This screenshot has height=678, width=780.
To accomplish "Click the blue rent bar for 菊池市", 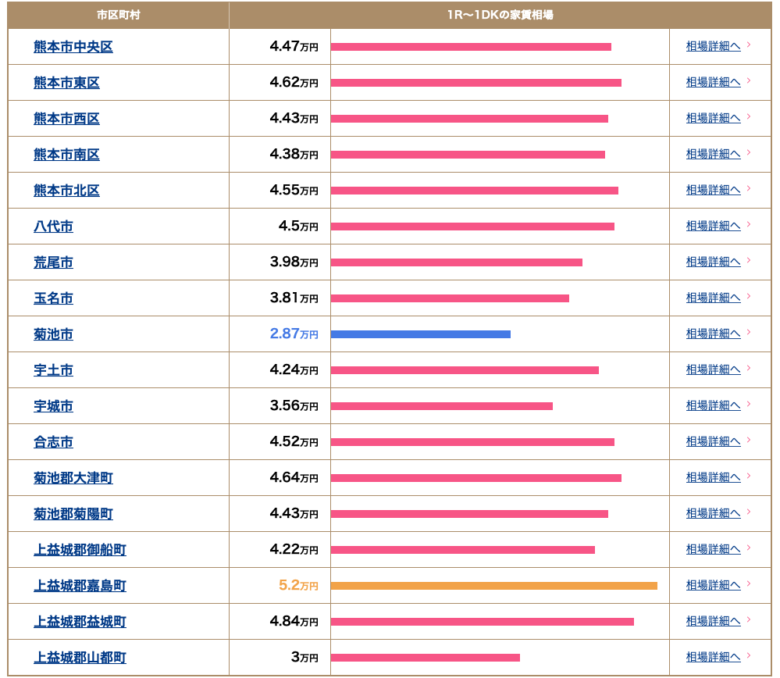I will point(420,334).
